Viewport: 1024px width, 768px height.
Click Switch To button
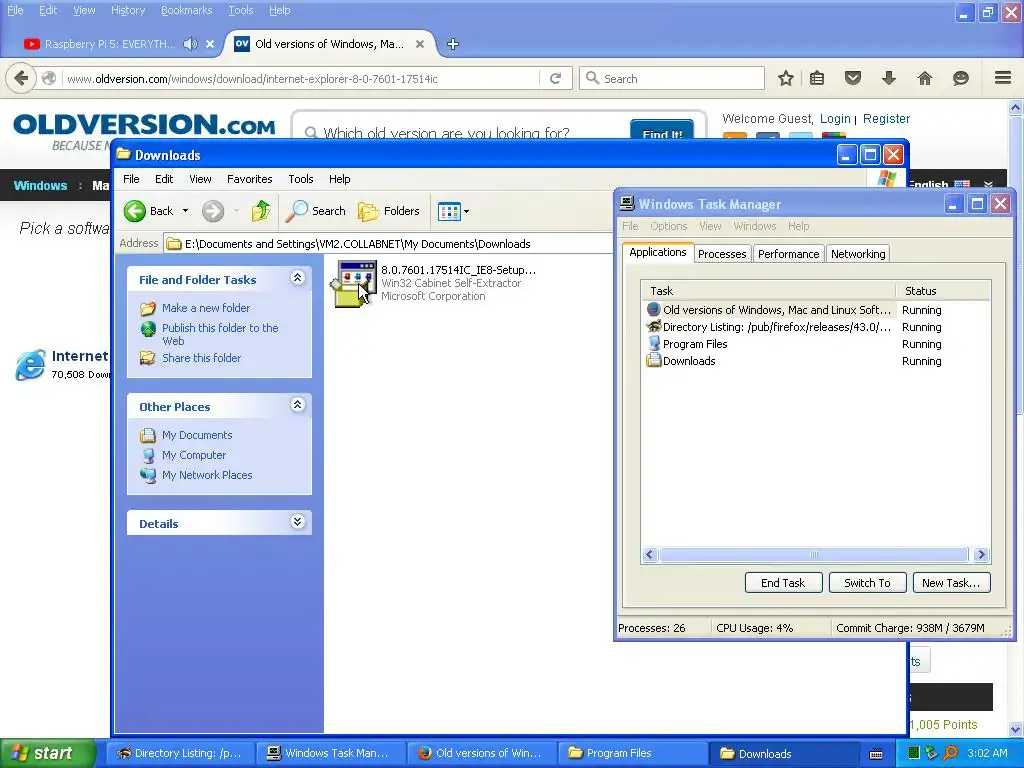[867, 583]
